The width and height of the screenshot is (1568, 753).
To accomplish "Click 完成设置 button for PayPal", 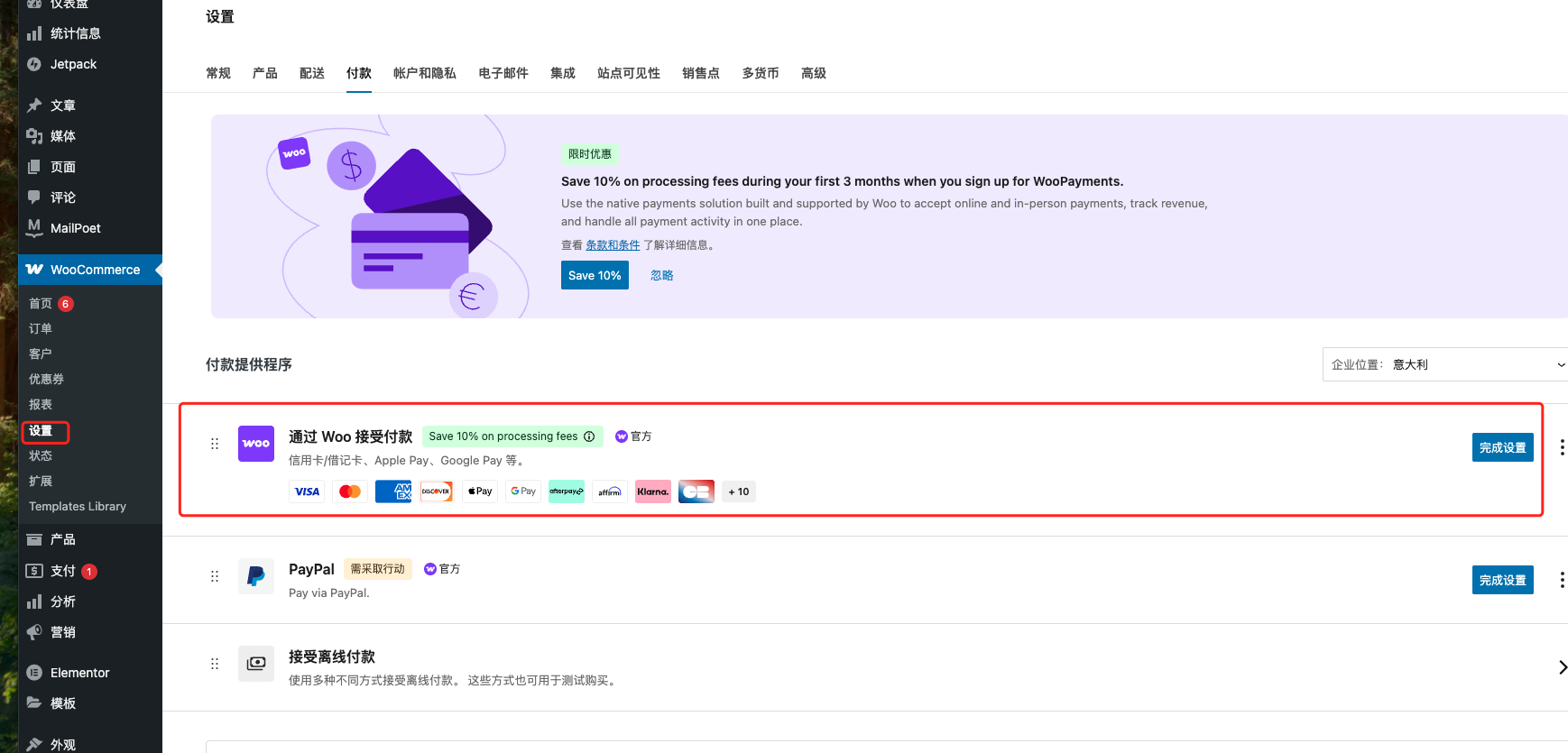I will [x=1502, y=580].
